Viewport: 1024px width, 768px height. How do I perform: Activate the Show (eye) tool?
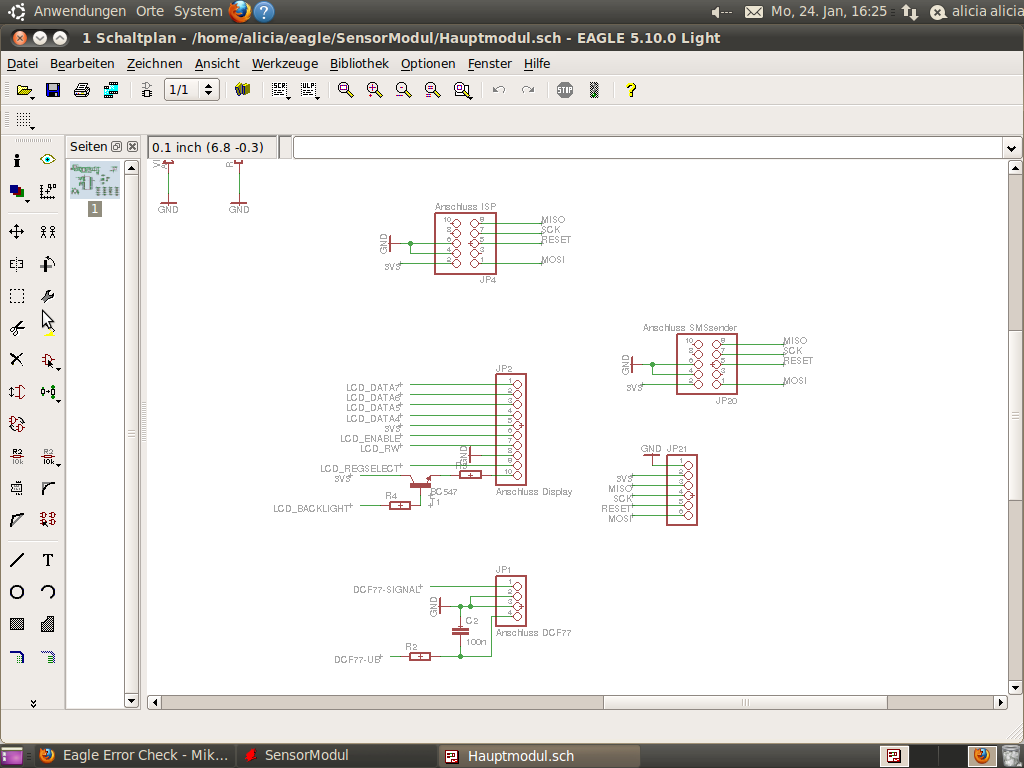coord(48,160)
